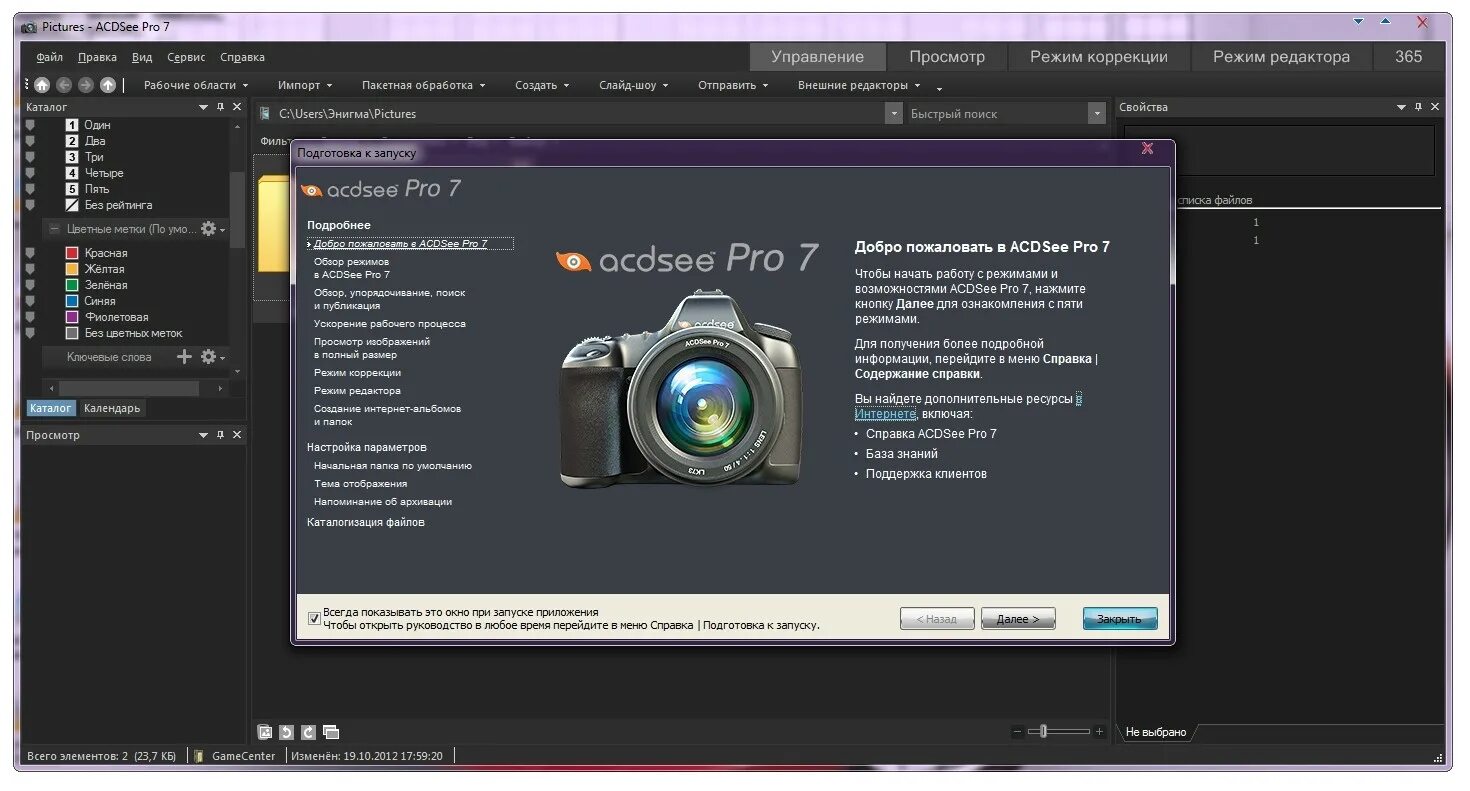Open the Импорт dropdown
The image size is (1470, 791).
pyautogui.click(x=305, y=86)
